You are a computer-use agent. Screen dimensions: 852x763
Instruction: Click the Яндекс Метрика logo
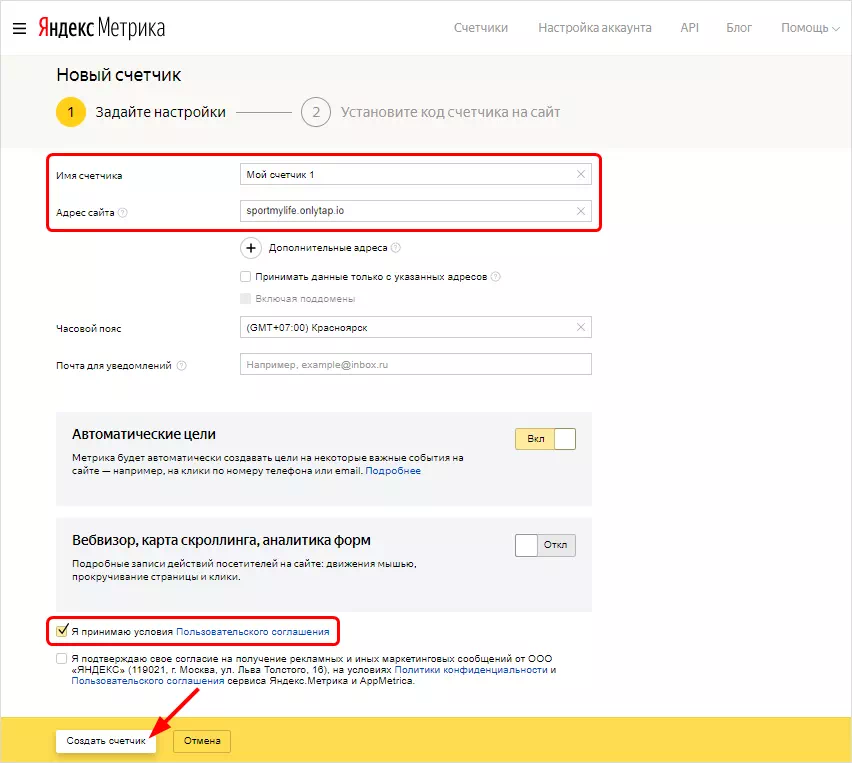[x=101, y=28]
